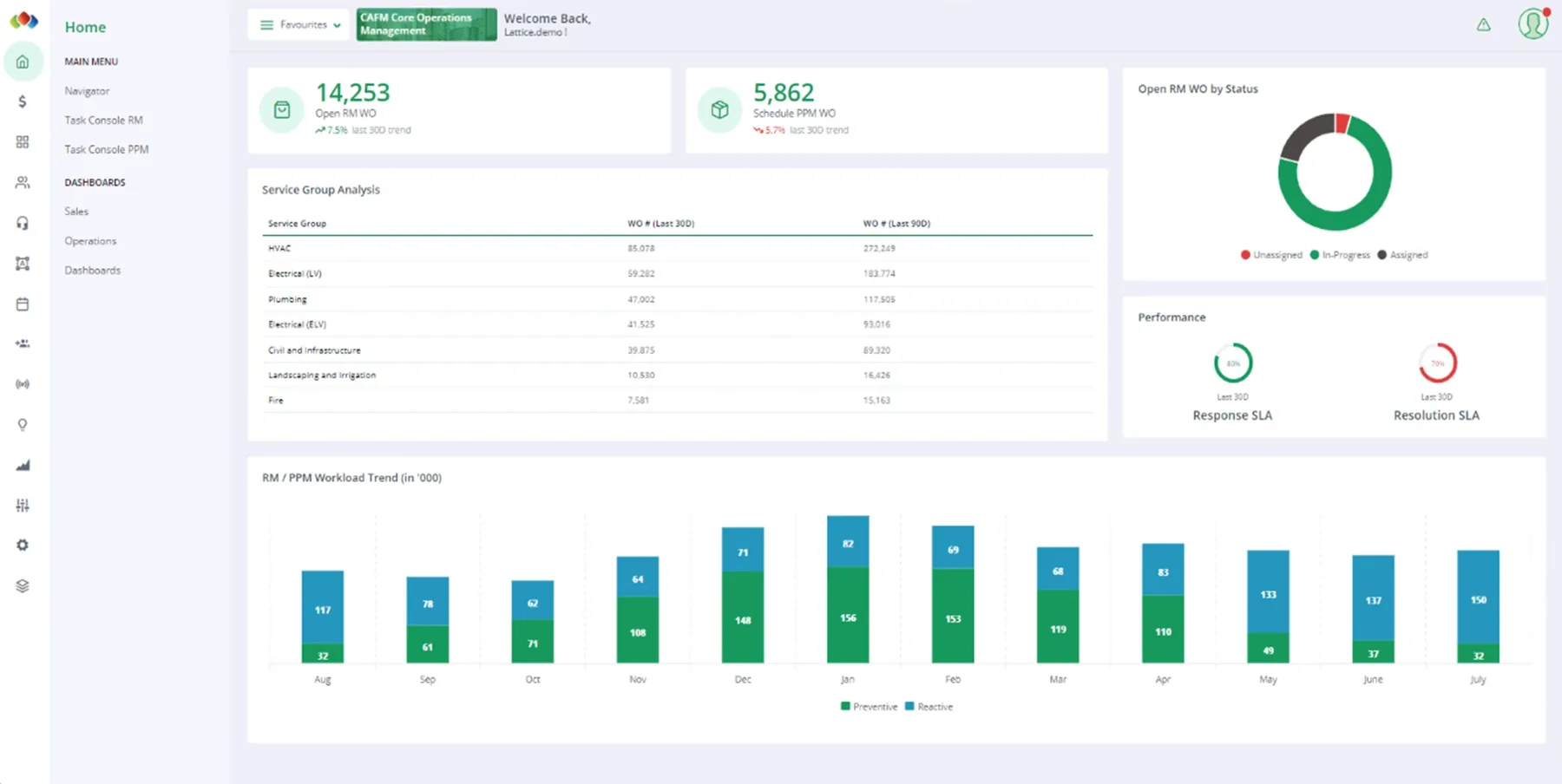
Task: Select the HVAC service group row
Action: pos(677,248)
